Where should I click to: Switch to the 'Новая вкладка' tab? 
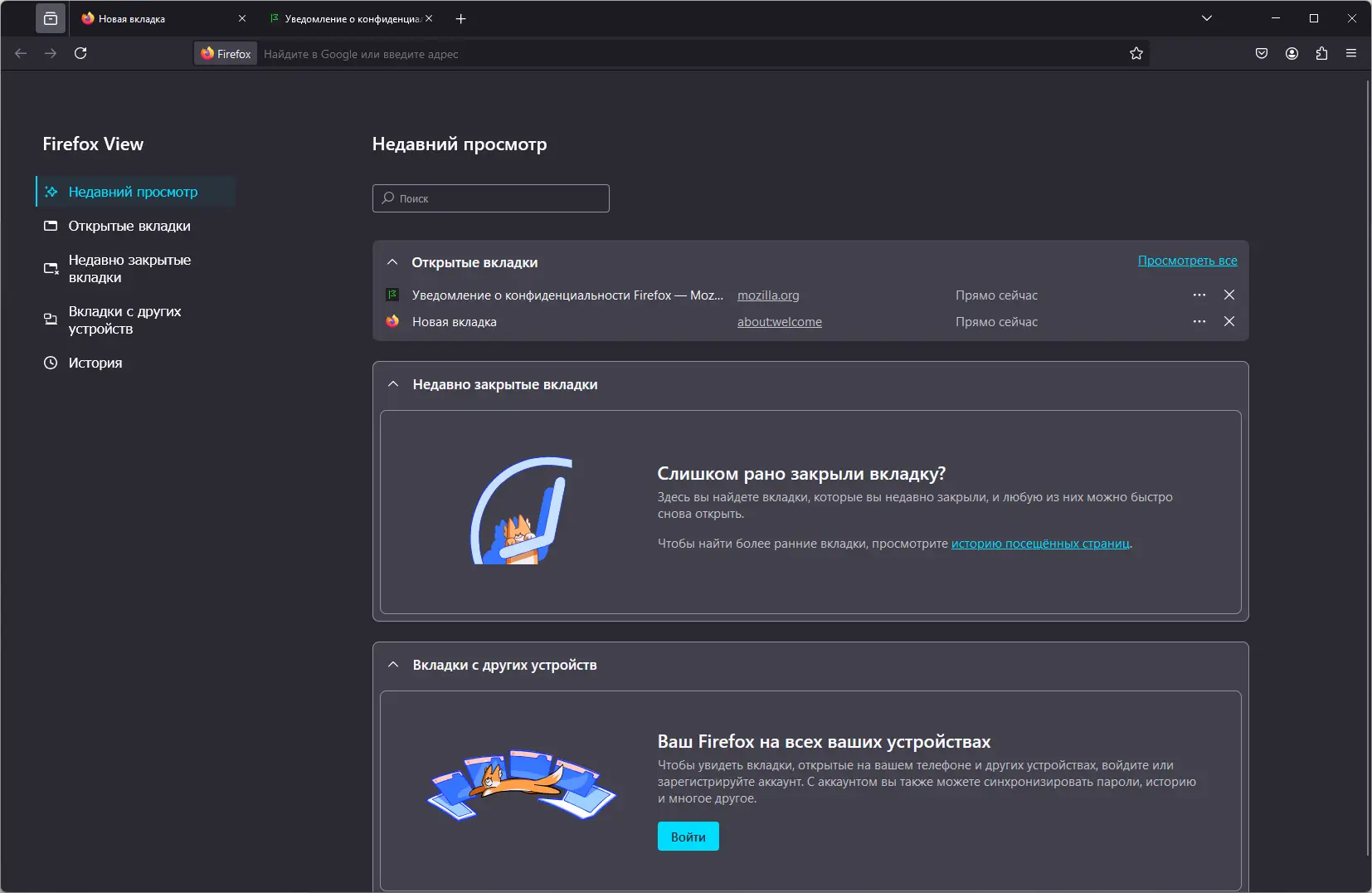[158, 18]
